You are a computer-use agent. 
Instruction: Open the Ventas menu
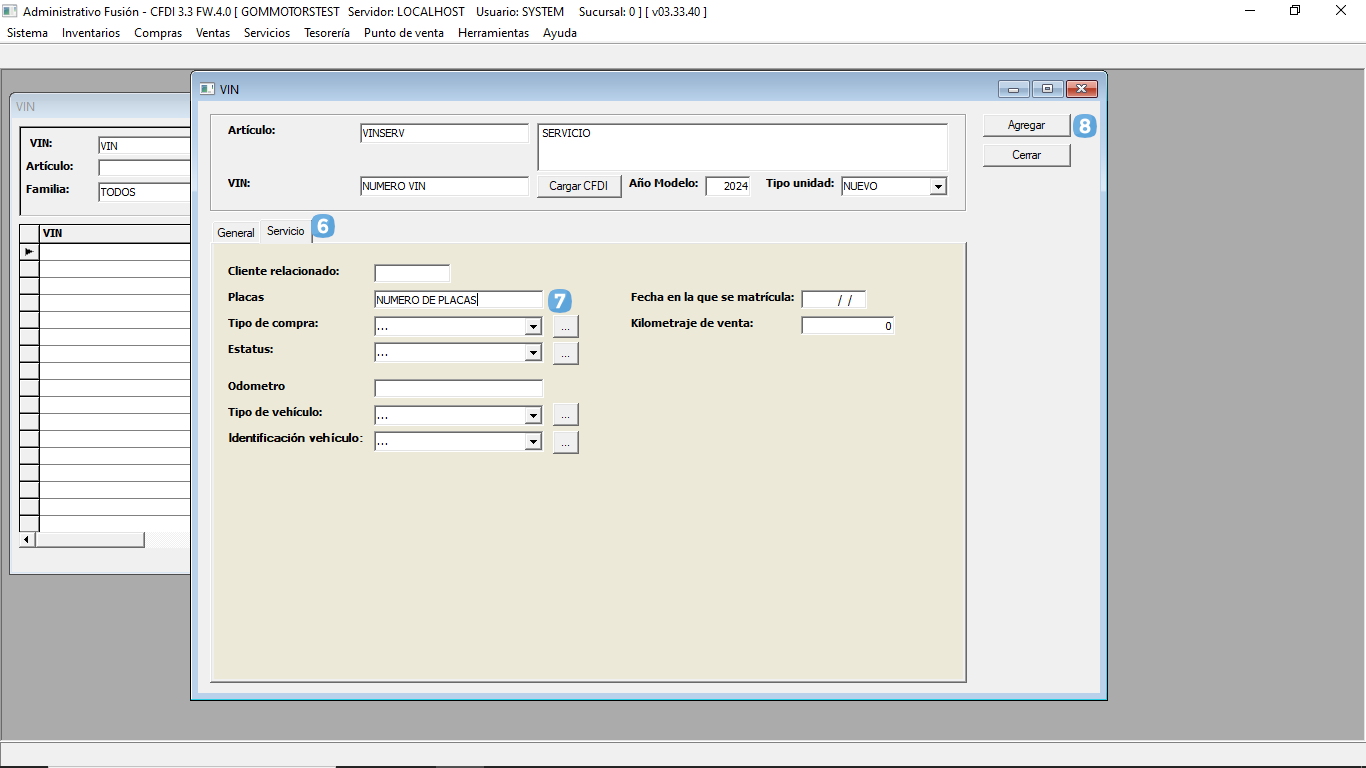pyautogui.click(x=213, y=33)
